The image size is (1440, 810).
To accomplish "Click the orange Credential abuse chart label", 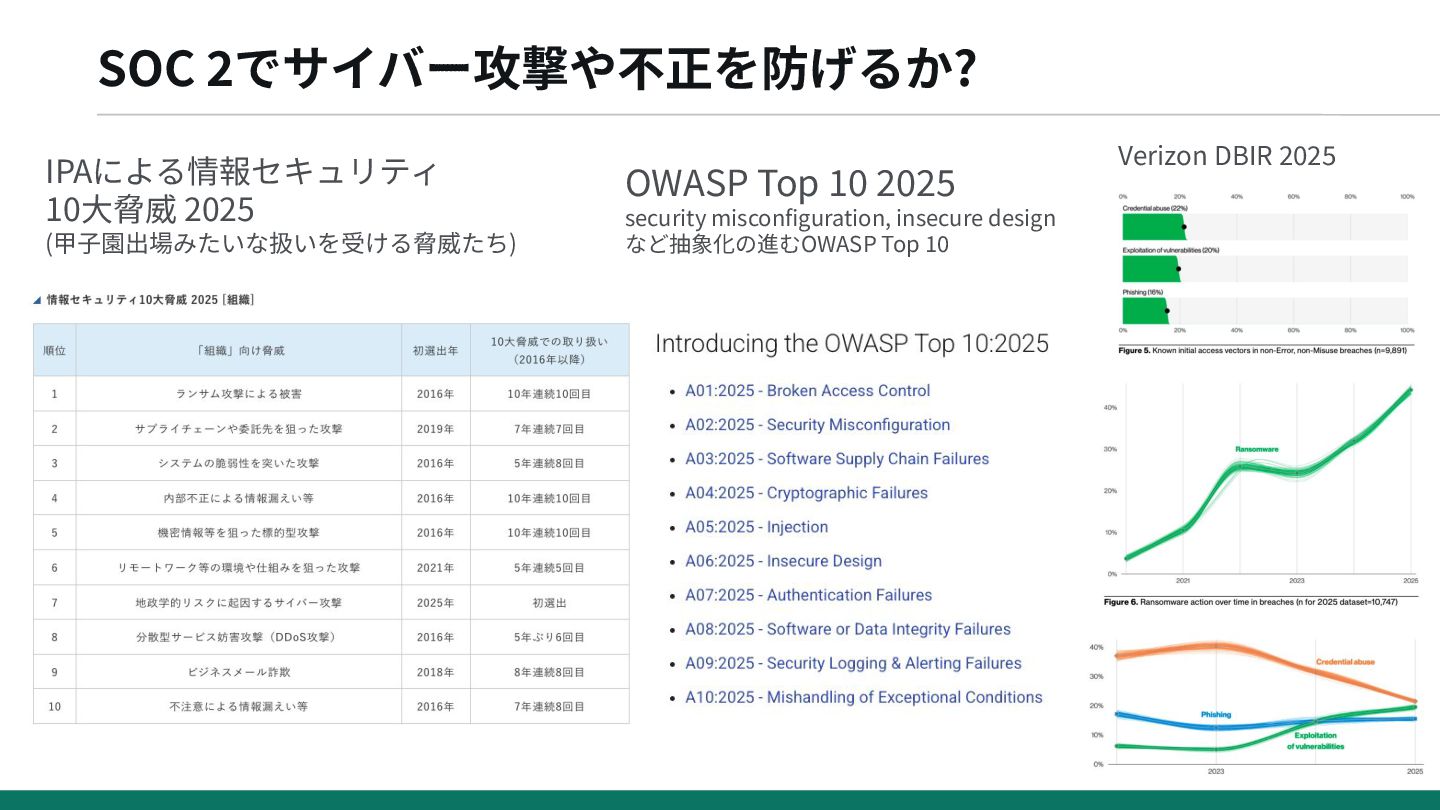I will (1345, 662).
